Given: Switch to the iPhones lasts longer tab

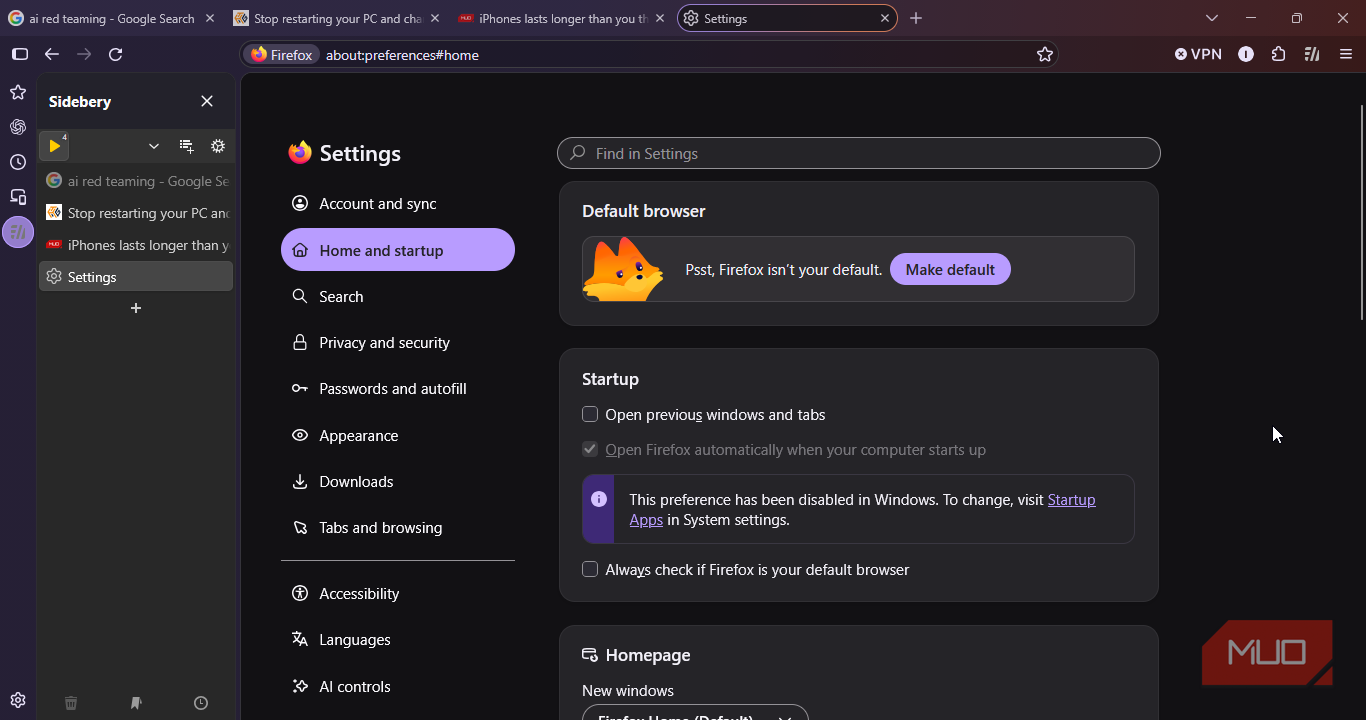Looking at the screenshot, I should (562, 18).
